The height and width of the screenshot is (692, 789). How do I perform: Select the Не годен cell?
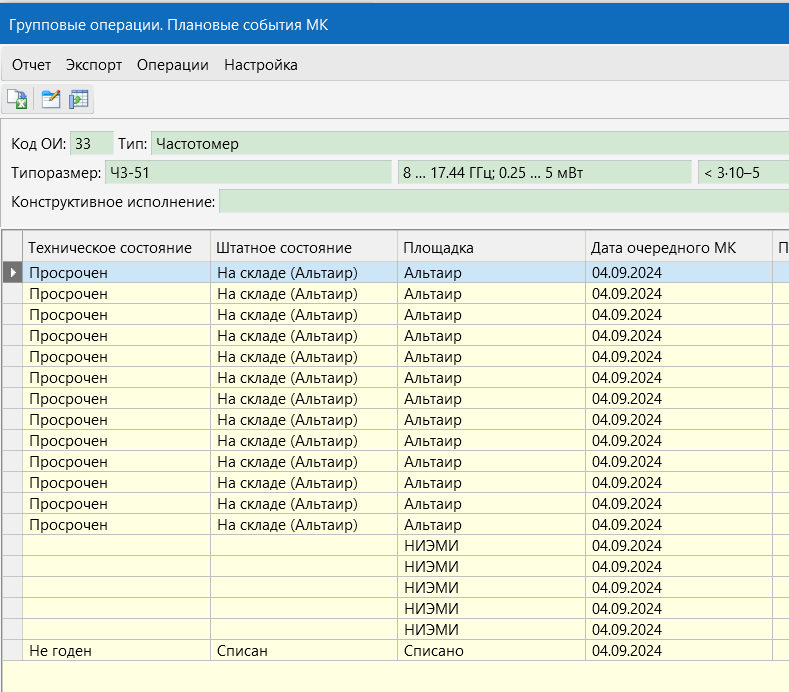point(116,650)
